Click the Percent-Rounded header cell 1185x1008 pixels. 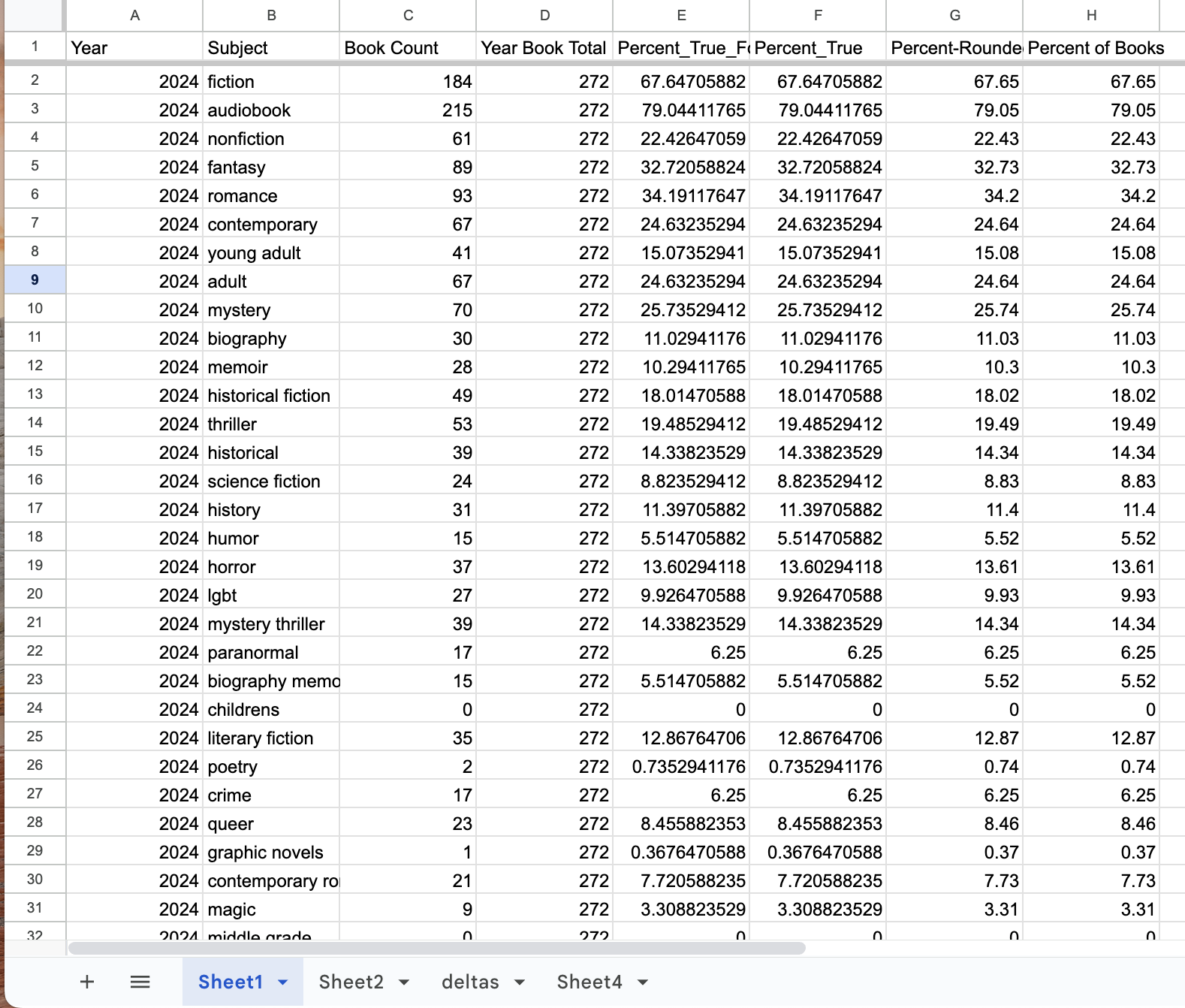tap(954, 47)
